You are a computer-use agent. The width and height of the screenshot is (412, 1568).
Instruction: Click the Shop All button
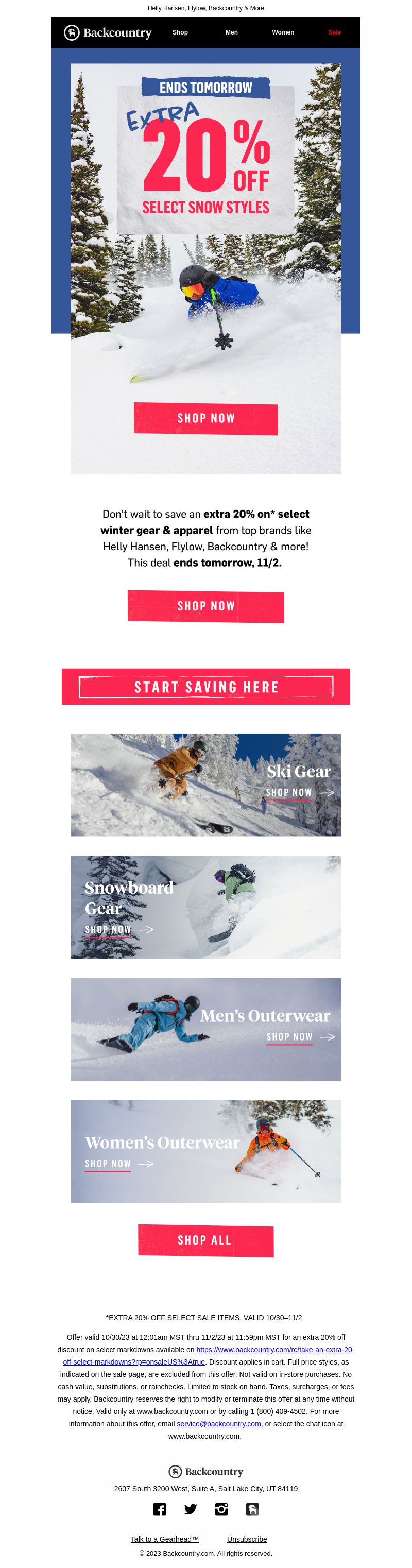(x=205, y=1240)
